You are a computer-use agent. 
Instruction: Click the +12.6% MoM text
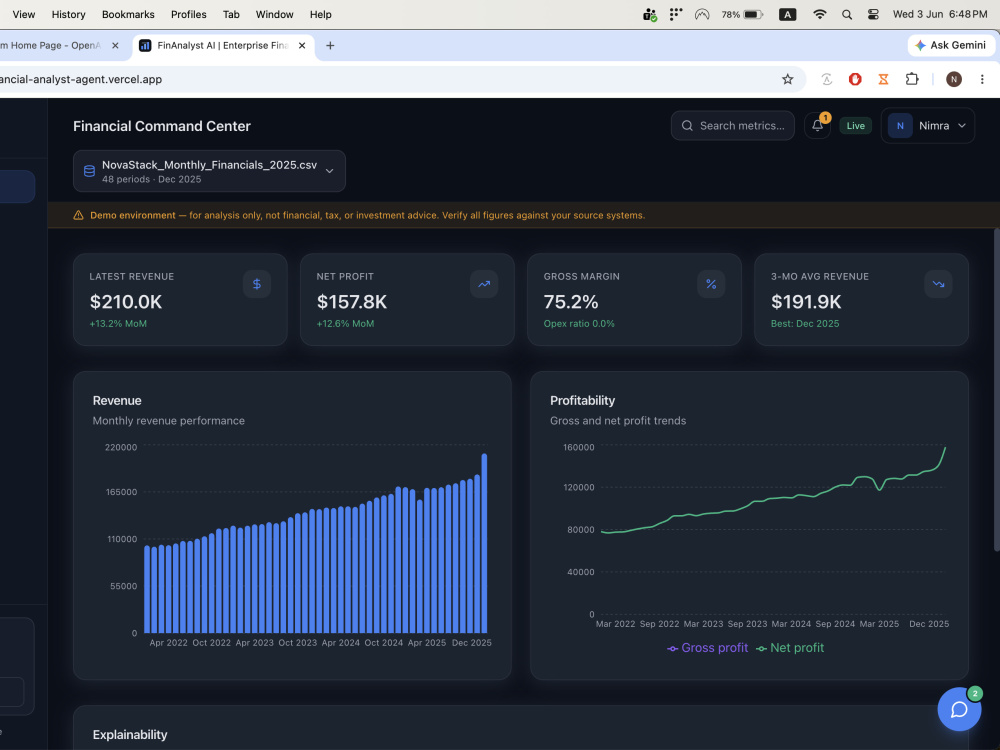345,324
